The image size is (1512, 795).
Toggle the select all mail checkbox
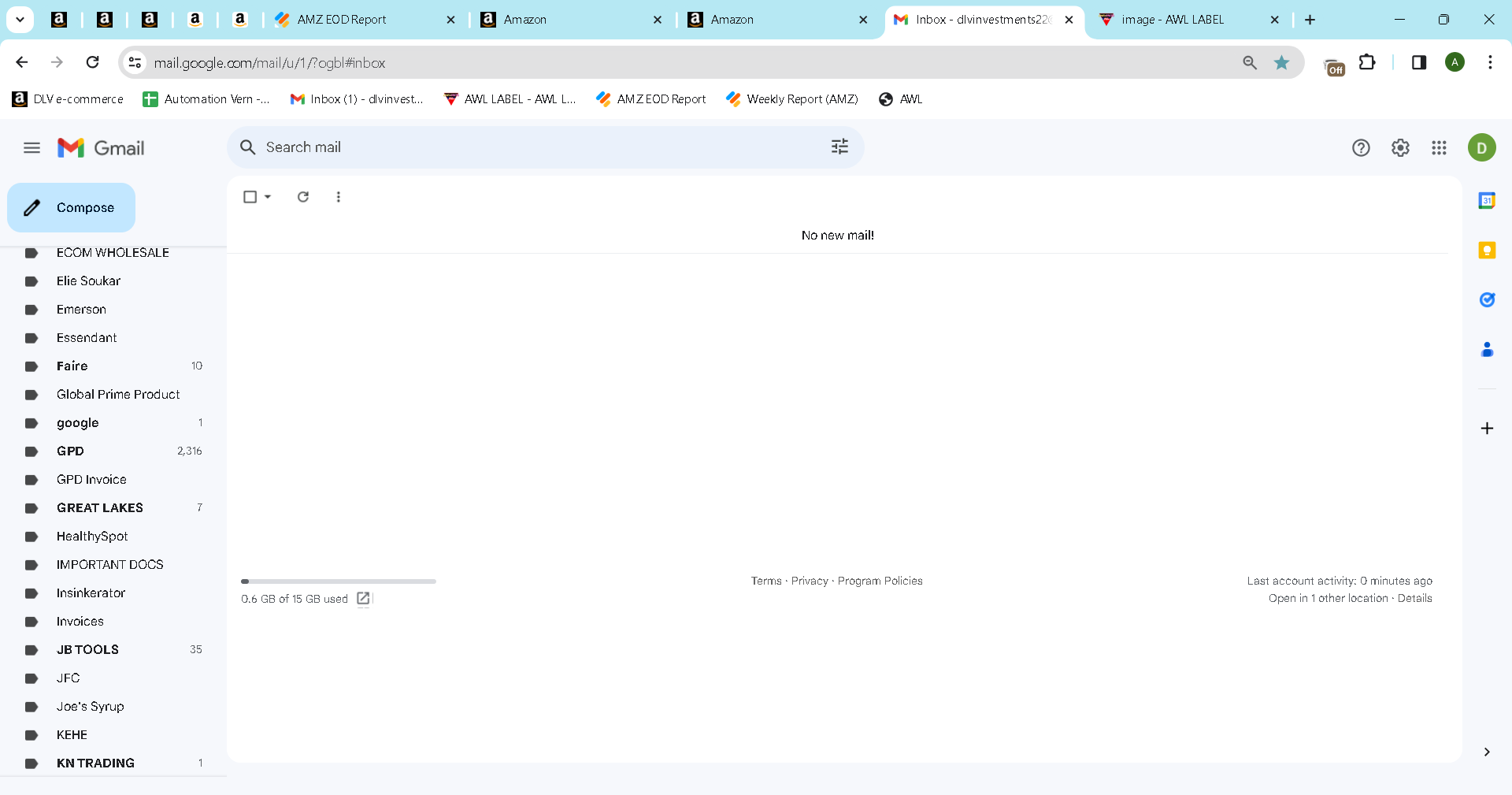pyautogui.click(x=250, y=197)
